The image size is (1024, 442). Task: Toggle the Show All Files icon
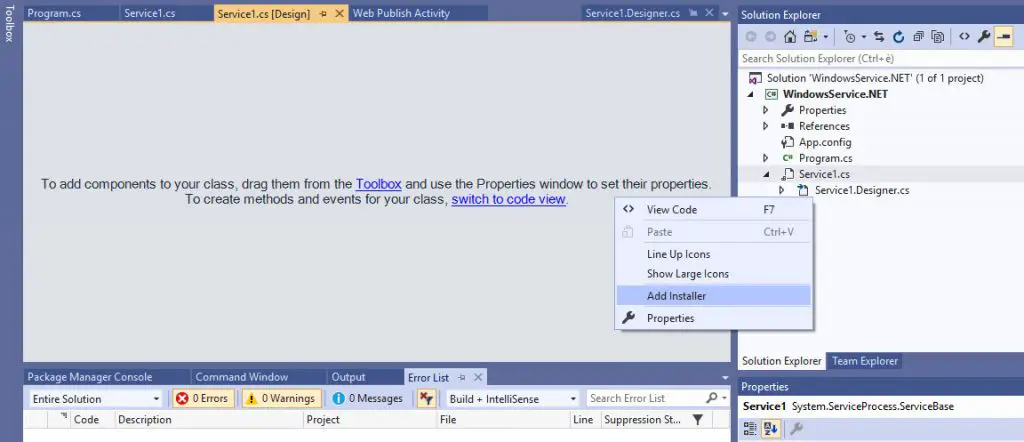pos(938,37)
